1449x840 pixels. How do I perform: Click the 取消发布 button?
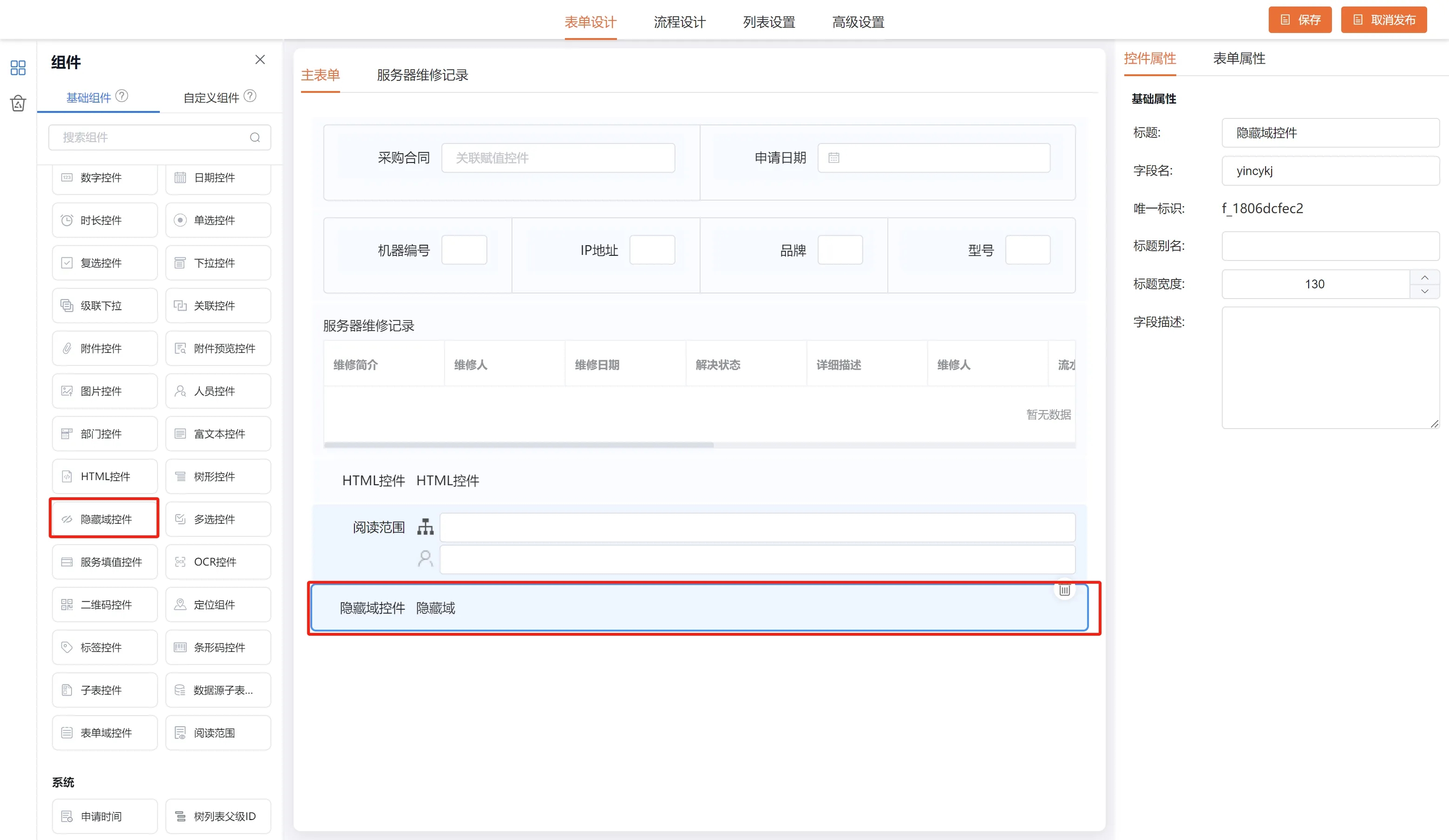click(1383, 20)
